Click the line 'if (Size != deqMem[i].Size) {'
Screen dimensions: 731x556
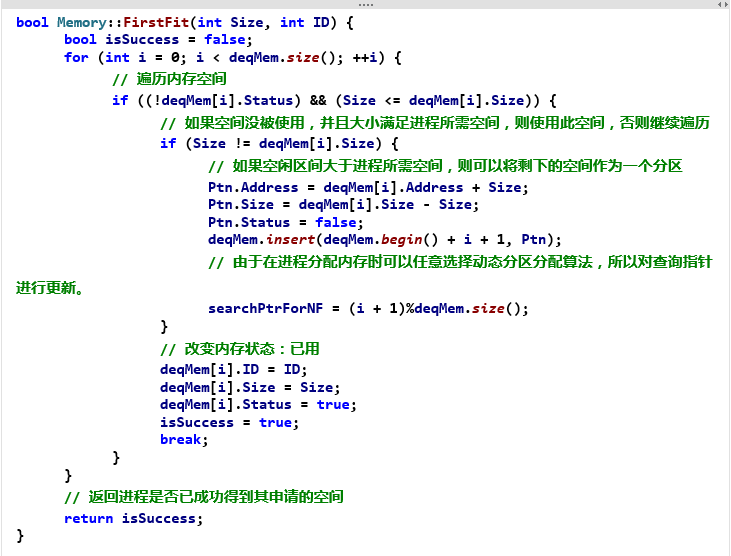point(279,143)
